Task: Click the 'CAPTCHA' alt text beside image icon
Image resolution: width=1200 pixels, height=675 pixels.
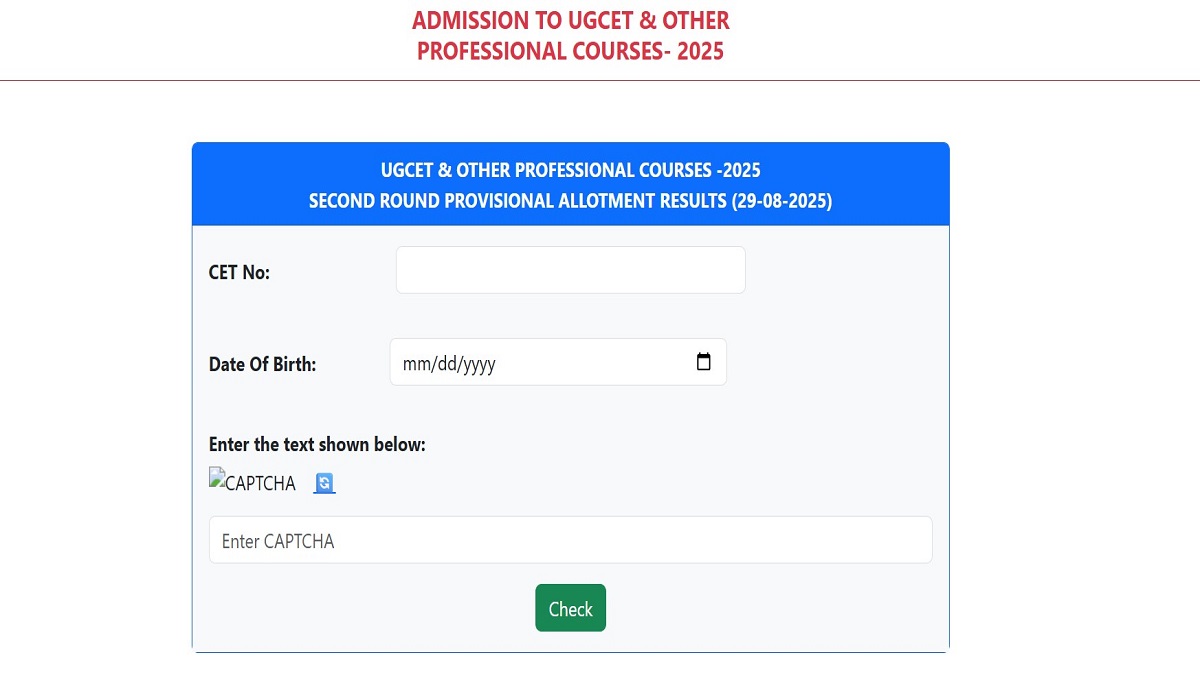Action: click(x=260, y=484)
